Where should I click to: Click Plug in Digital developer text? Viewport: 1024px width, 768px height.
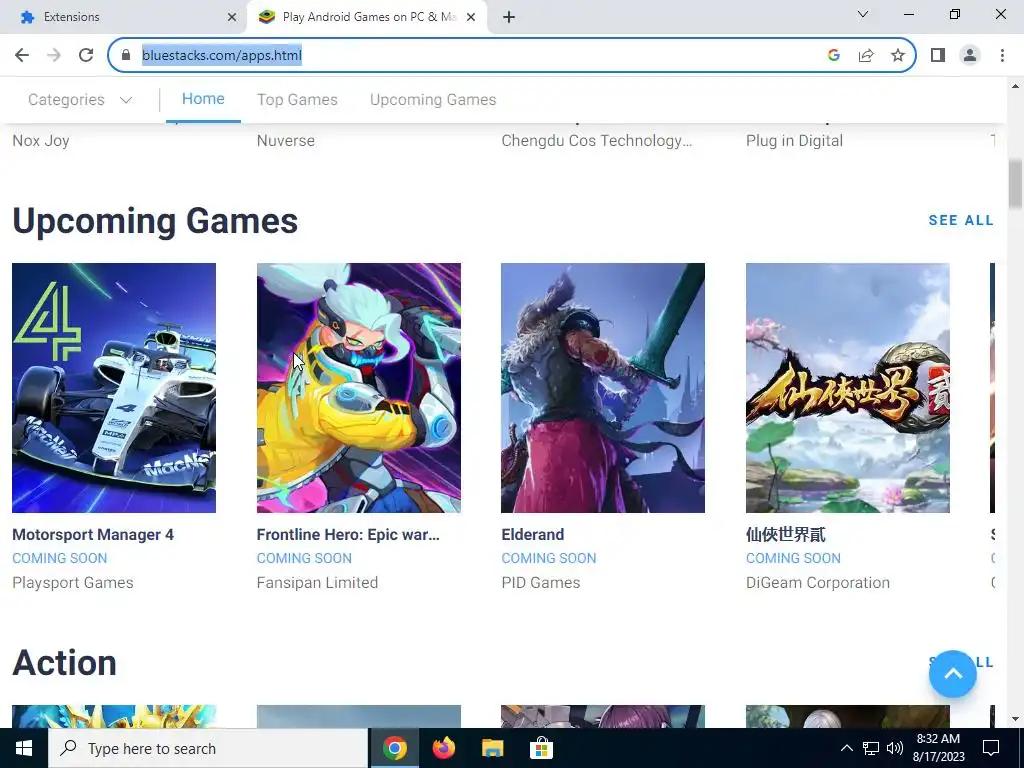pos(794,141)
